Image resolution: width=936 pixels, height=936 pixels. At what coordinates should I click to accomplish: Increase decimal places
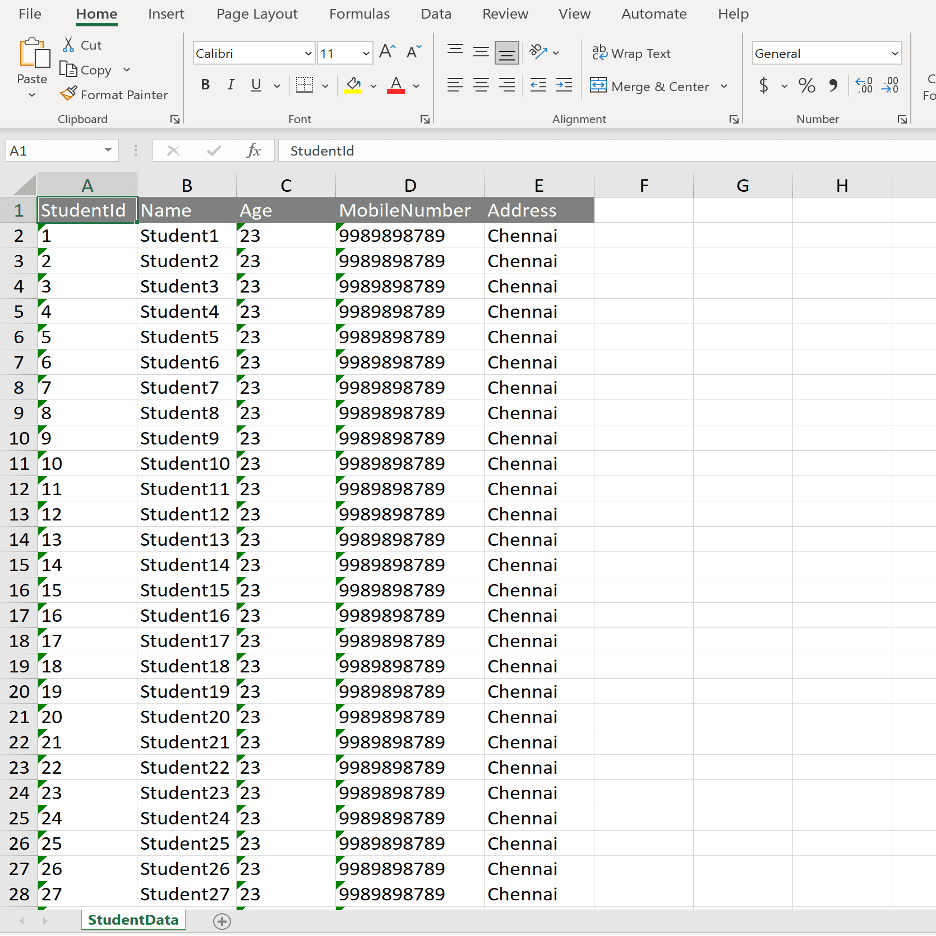(x=864, y=85)
